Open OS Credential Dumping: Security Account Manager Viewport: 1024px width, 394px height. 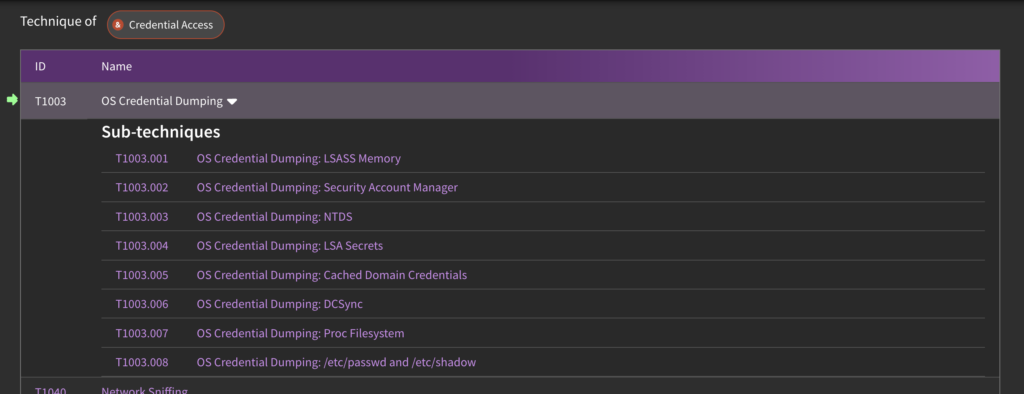[327, 188]
